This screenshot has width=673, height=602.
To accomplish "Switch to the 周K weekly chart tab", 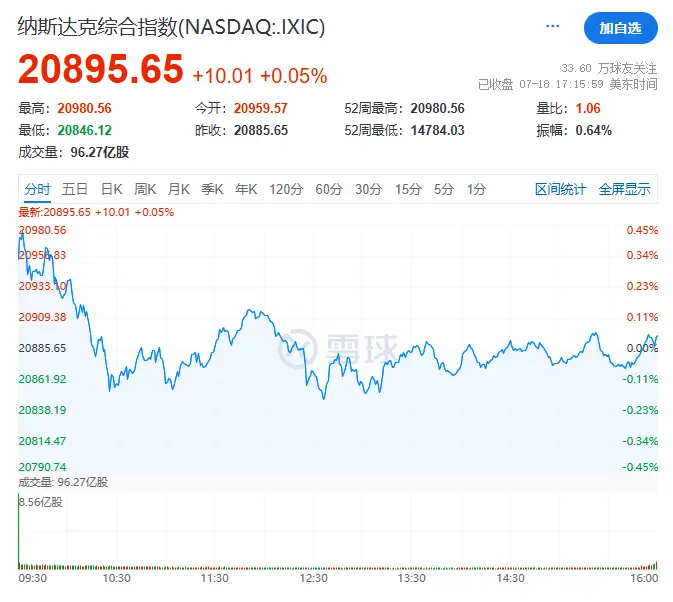I will [x=145, y=189].
